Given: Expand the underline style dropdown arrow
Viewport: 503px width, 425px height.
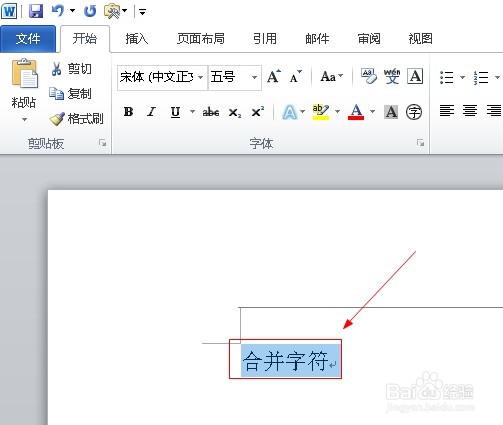Looking at the screenshot, I should tap(192, 111).
